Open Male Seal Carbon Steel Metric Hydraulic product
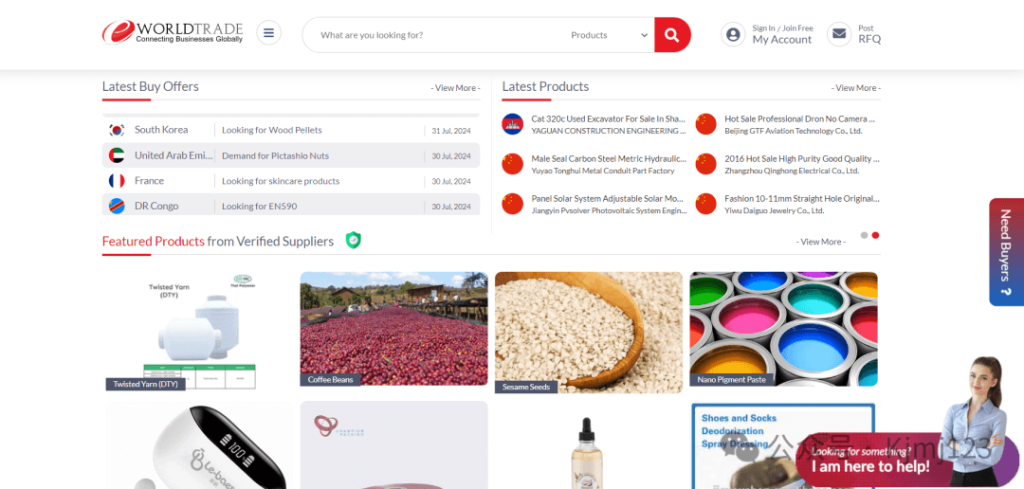1024x489 pixels. click(609, 159)
